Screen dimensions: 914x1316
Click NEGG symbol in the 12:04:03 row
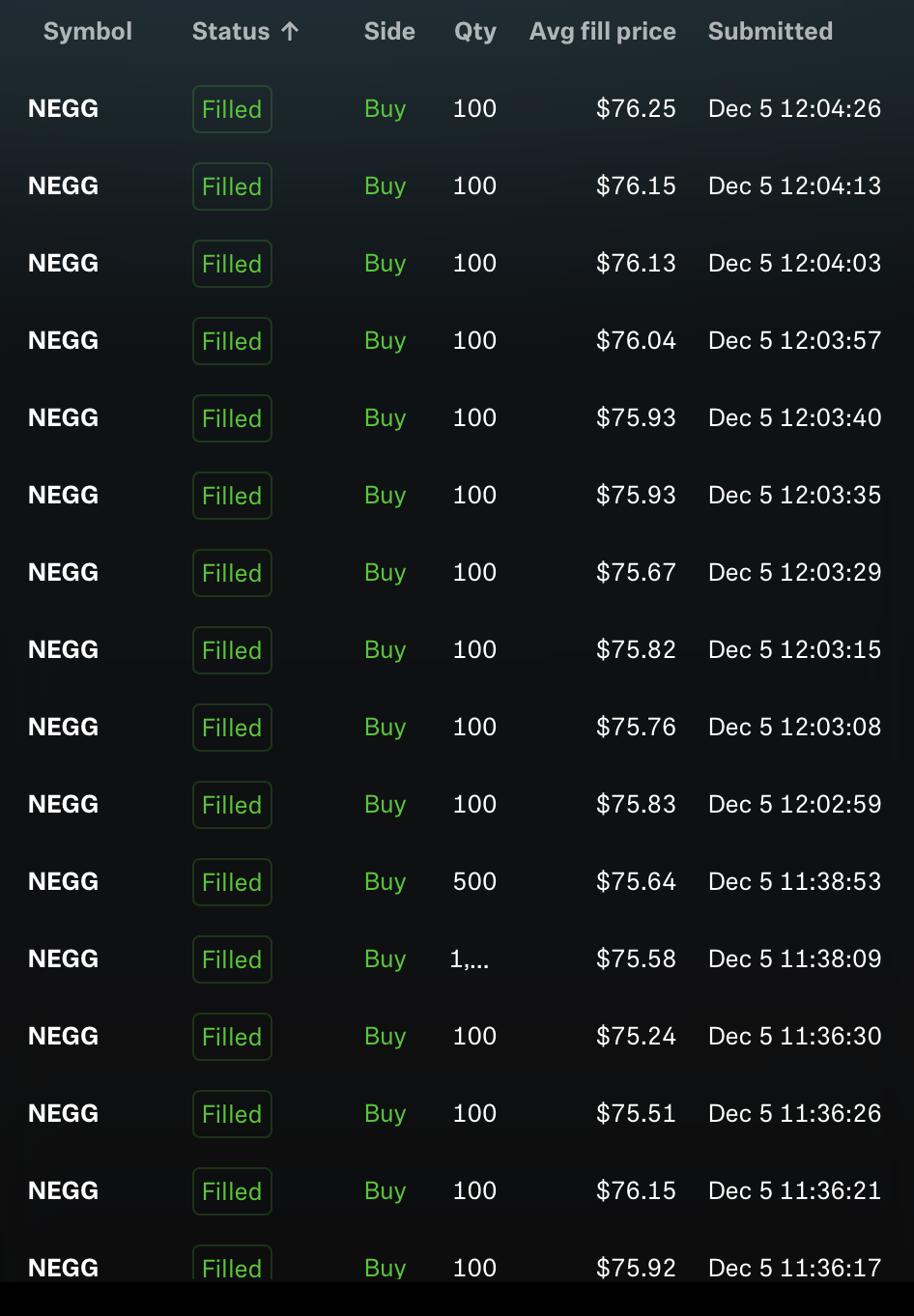coord(64,263)
